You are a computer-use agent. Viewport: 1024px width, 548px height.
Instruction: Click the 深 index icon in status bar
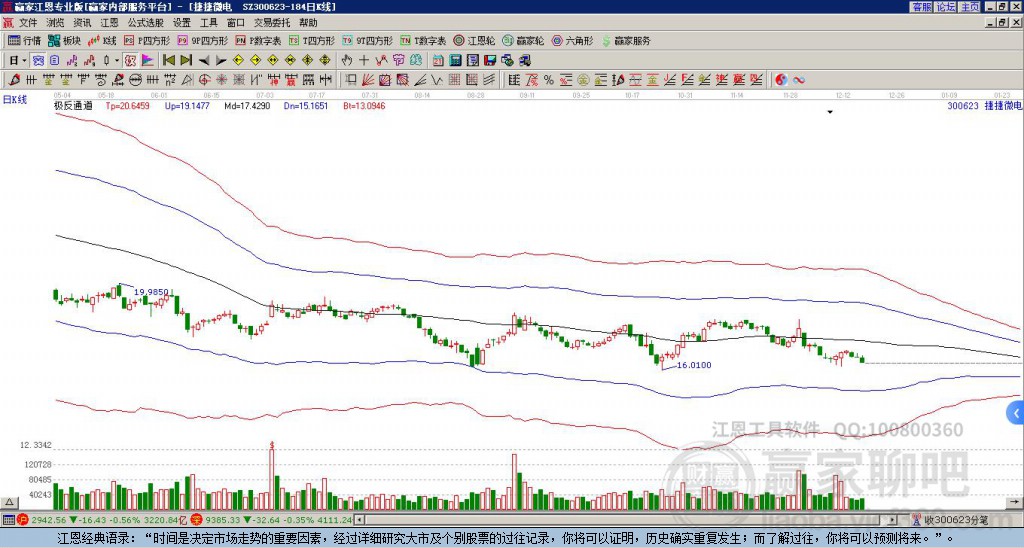pyautogui.click(x=196, y=520)
